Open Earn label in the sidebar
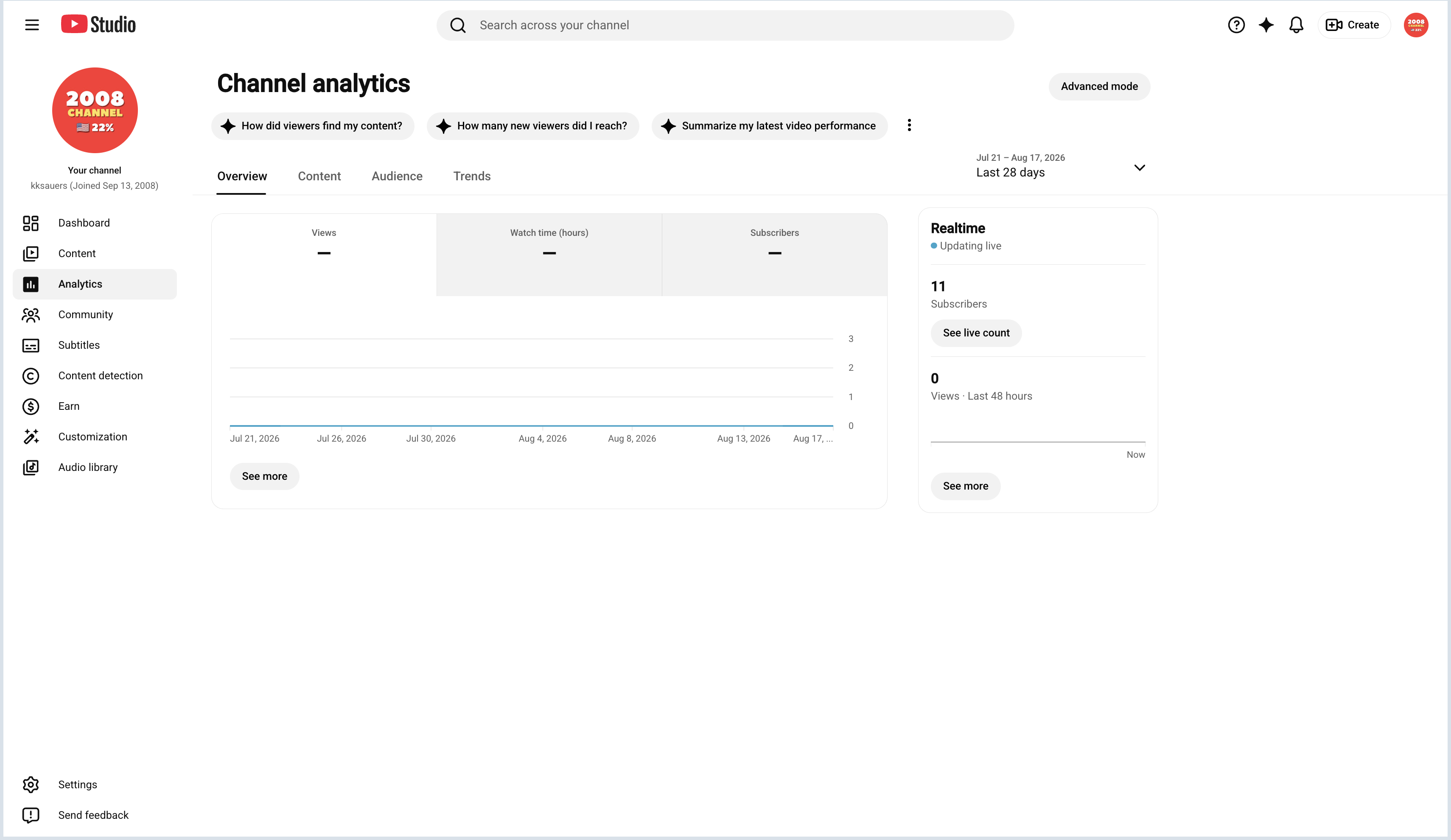This screenshot has height=840, width=1451. [x=69, y=406]
